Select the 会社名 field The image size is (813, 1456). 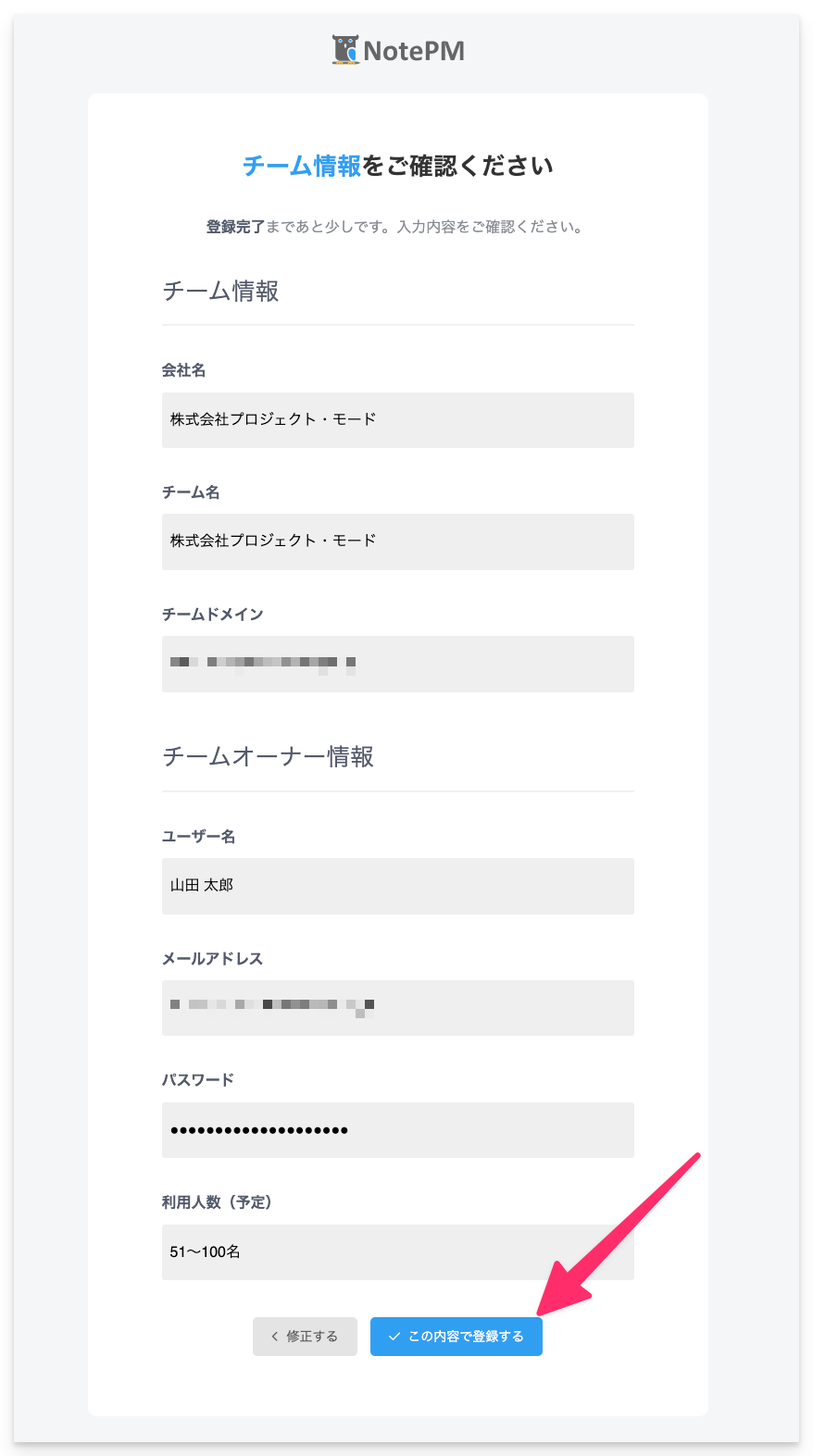tap(398, 420)
